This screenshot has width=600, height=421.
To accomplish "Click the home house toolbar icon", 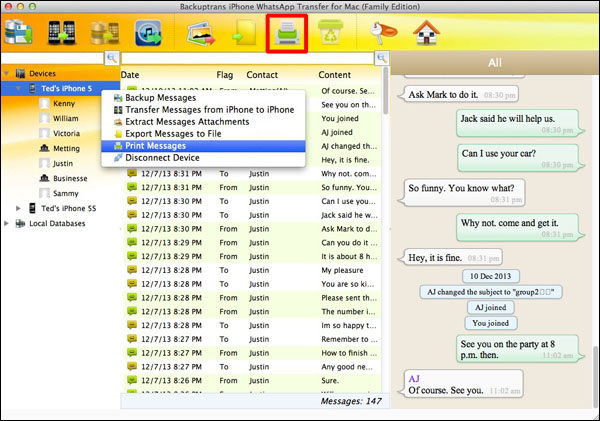I will (426, 33).
